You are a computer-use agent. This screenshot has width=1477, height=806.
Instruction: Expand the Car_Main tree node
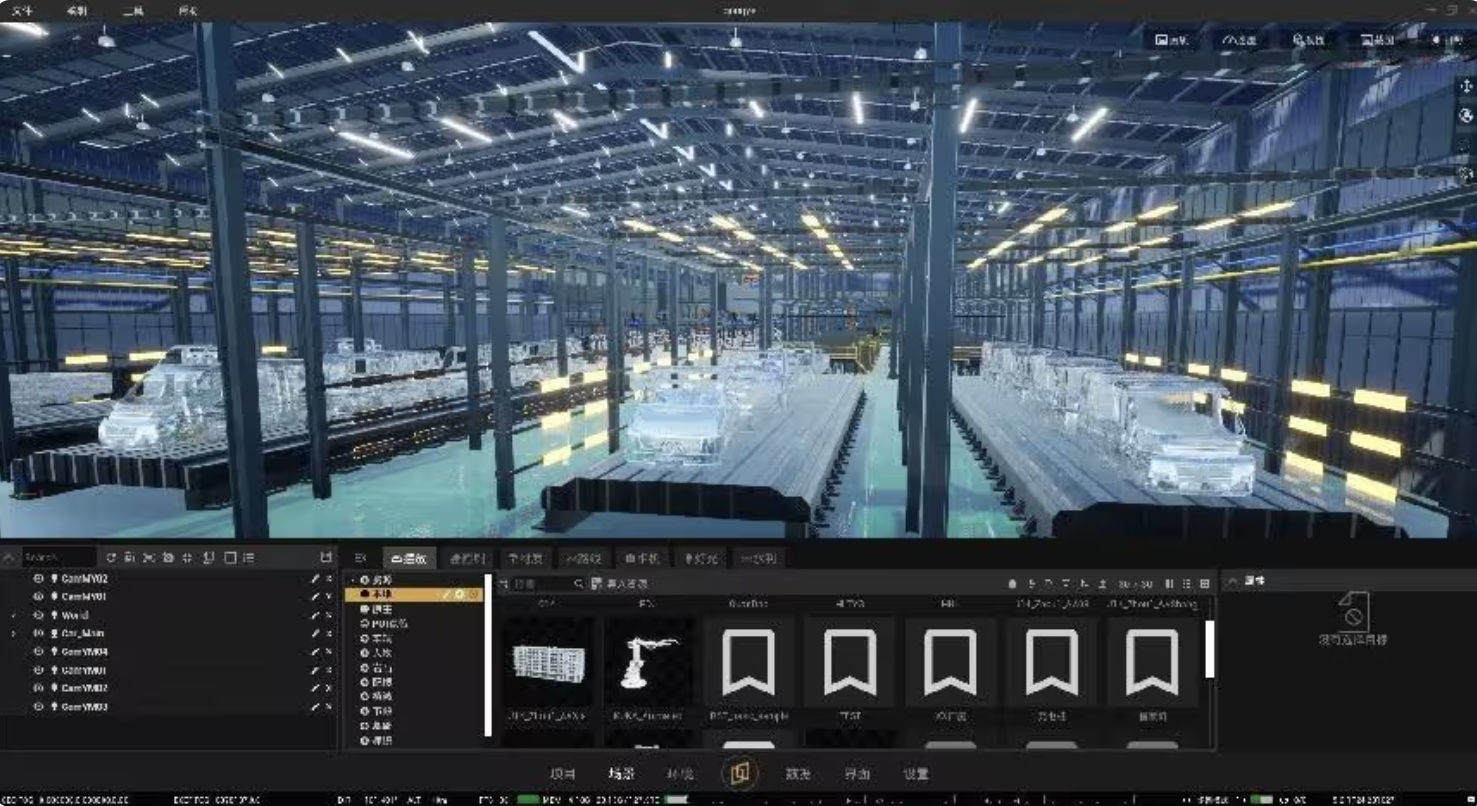pyautogui.click(x=14, y=634)
